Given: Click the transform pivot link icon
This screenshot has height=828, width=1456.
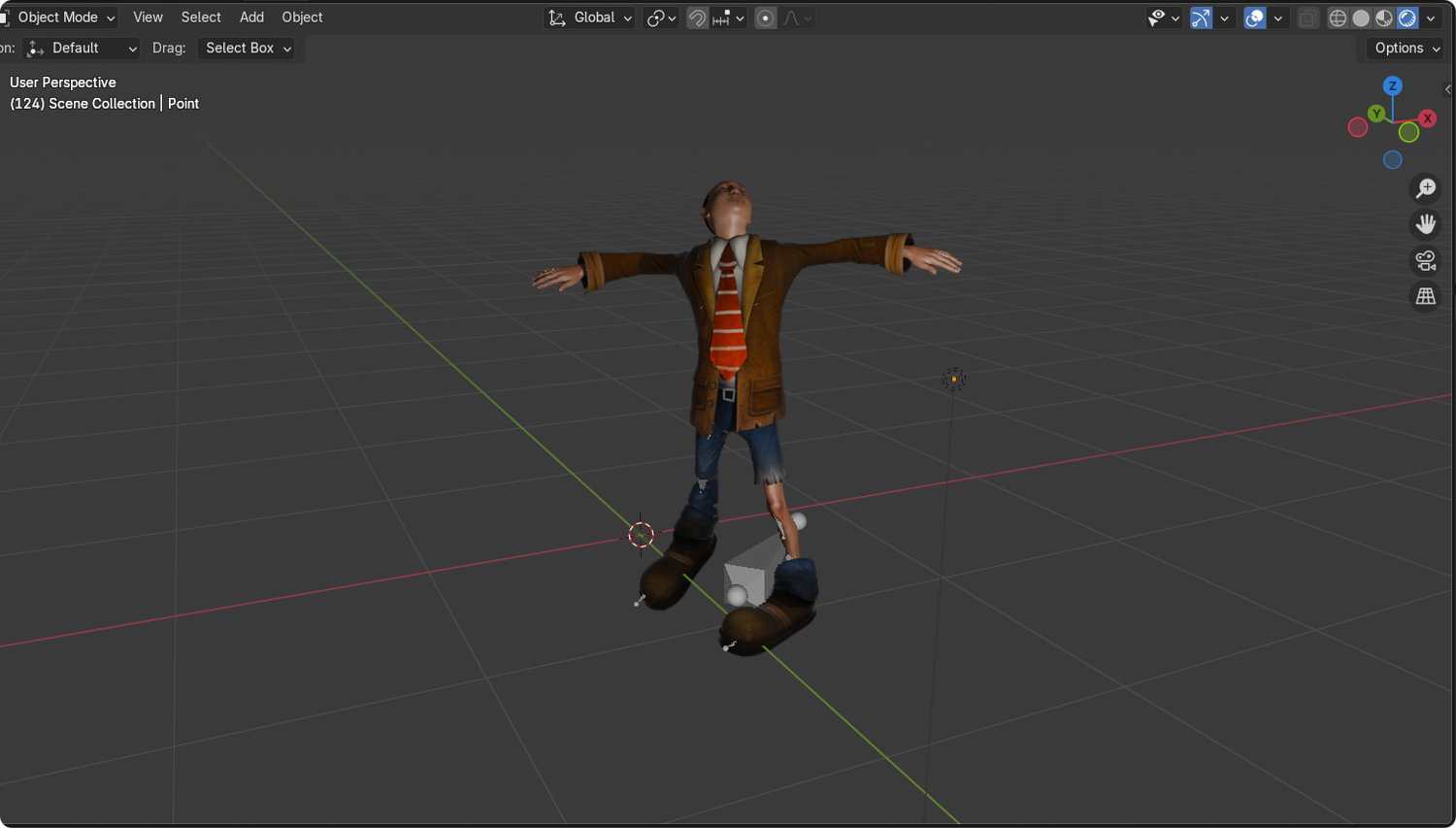Looking at the screenshot, I should tap(656, 17).
